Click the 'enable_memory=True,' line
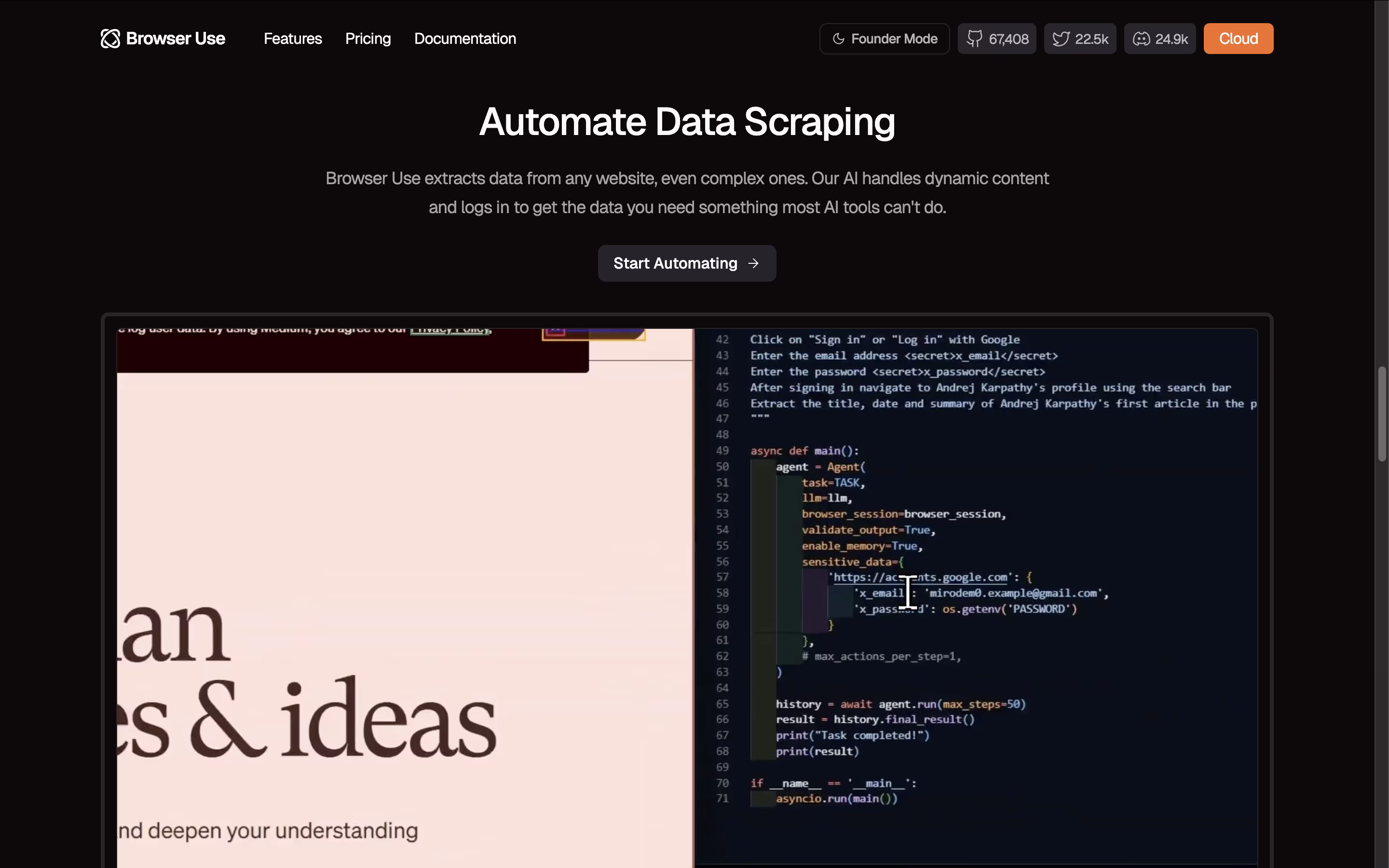Screen dimensions: 1389x868 [x=862, y=546]
